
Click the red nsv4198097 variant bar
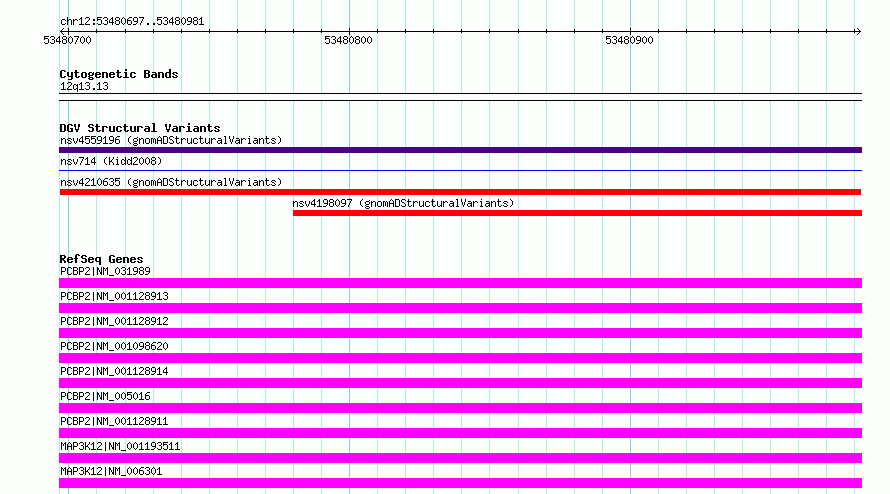577,213
